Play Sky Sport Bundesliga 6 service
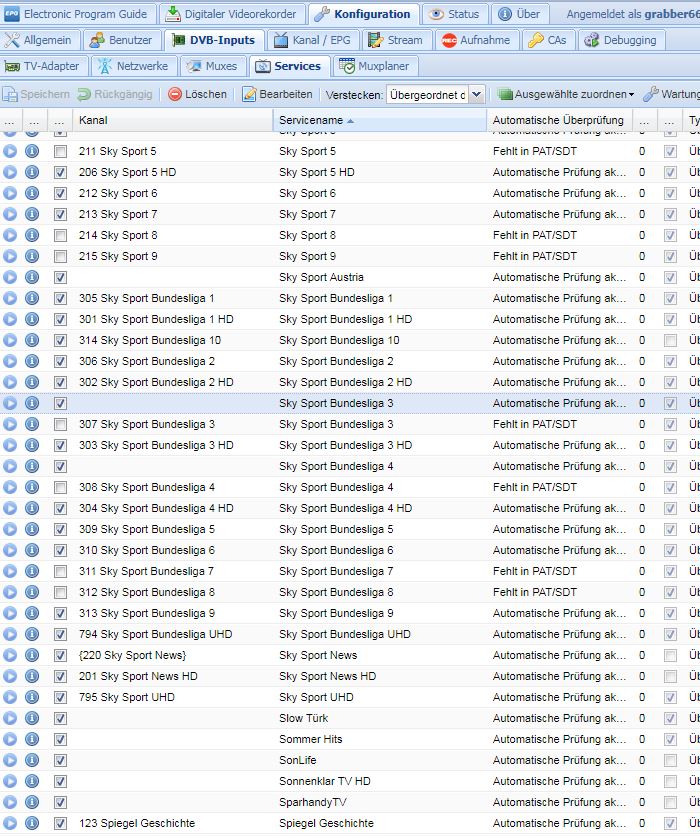The width and height of the screenshot is (700, 836). pyautogui.click(x=10, y=550)
